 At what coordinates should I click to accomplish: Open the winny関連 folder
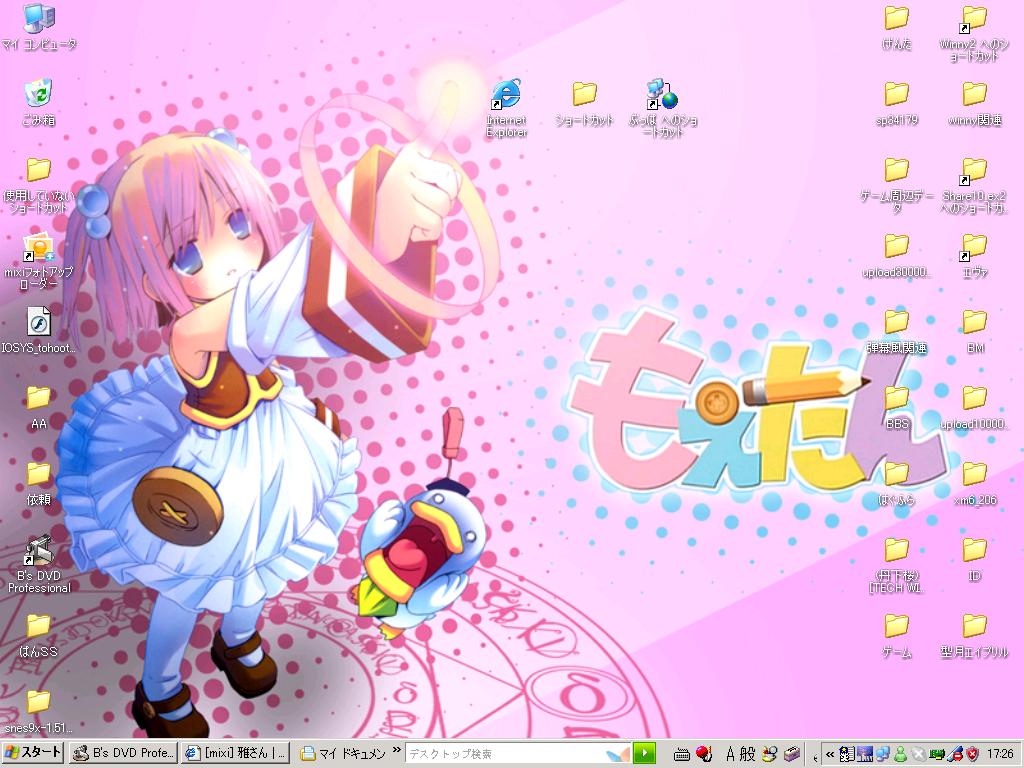pos(974,103)
